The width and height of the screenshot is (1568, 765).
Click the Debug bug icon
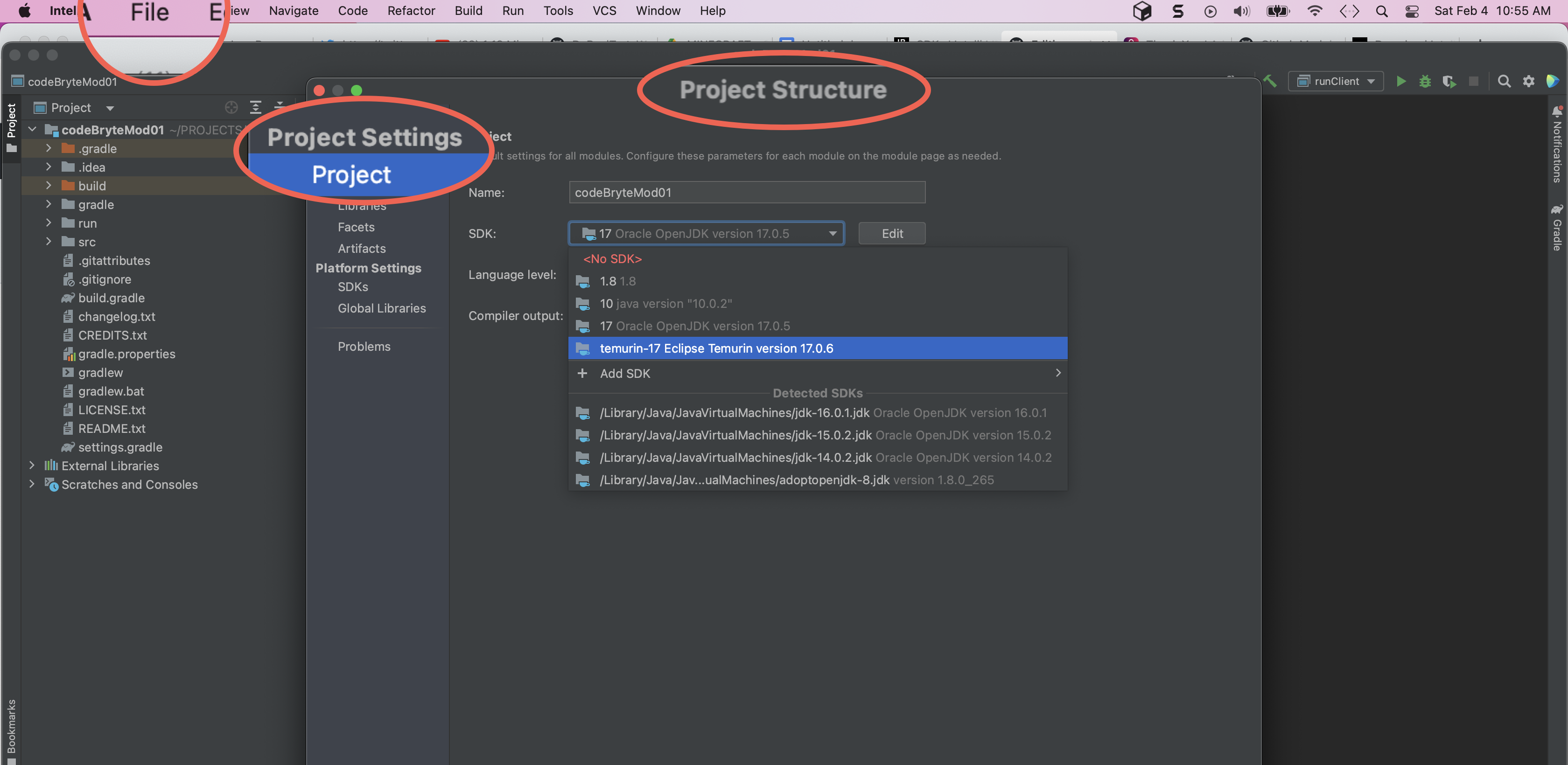1425,82
